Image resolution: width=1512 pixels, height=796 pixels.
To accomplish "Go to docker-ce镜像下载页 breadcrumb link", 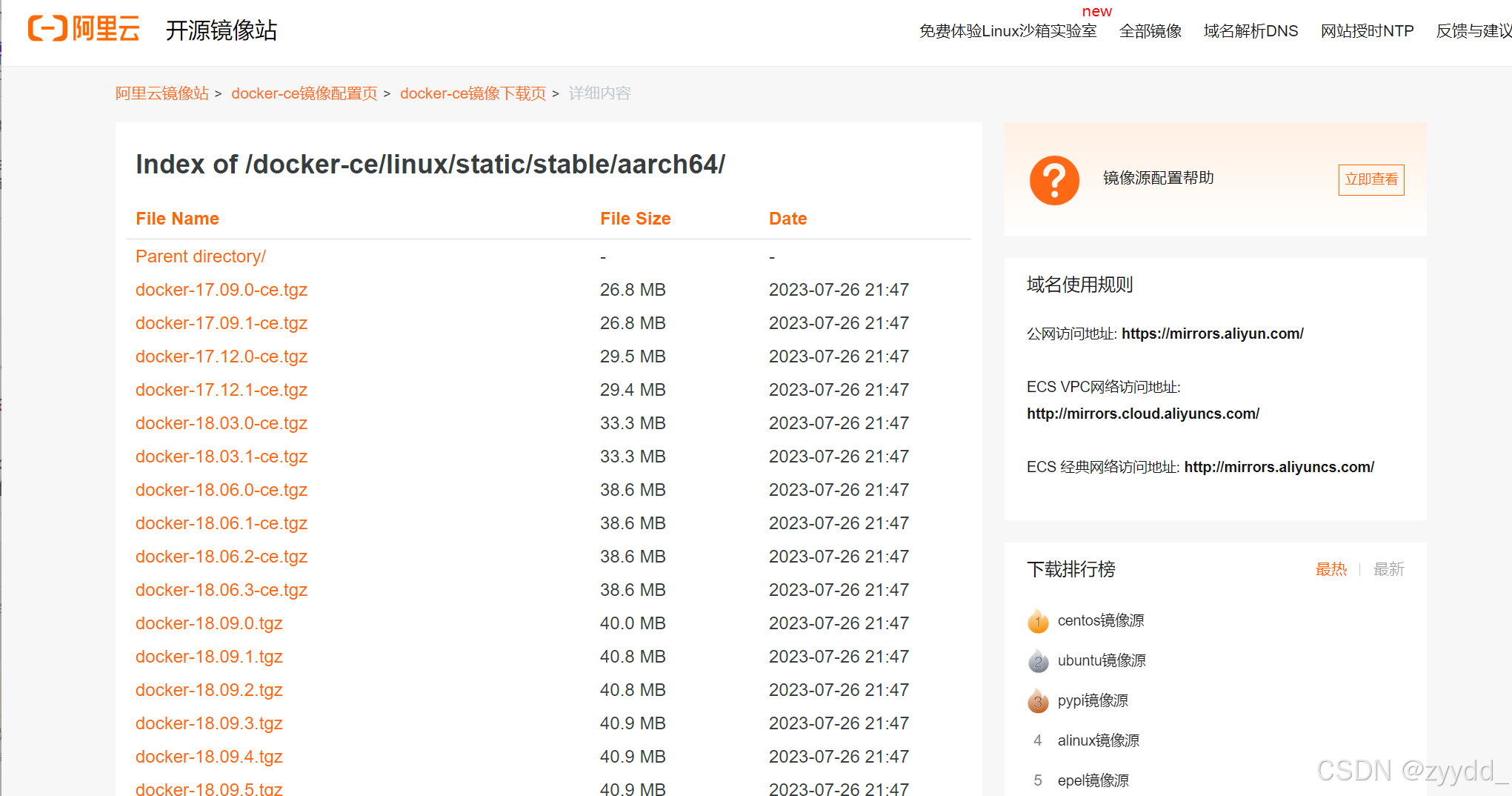I will [x=473, y=93].
